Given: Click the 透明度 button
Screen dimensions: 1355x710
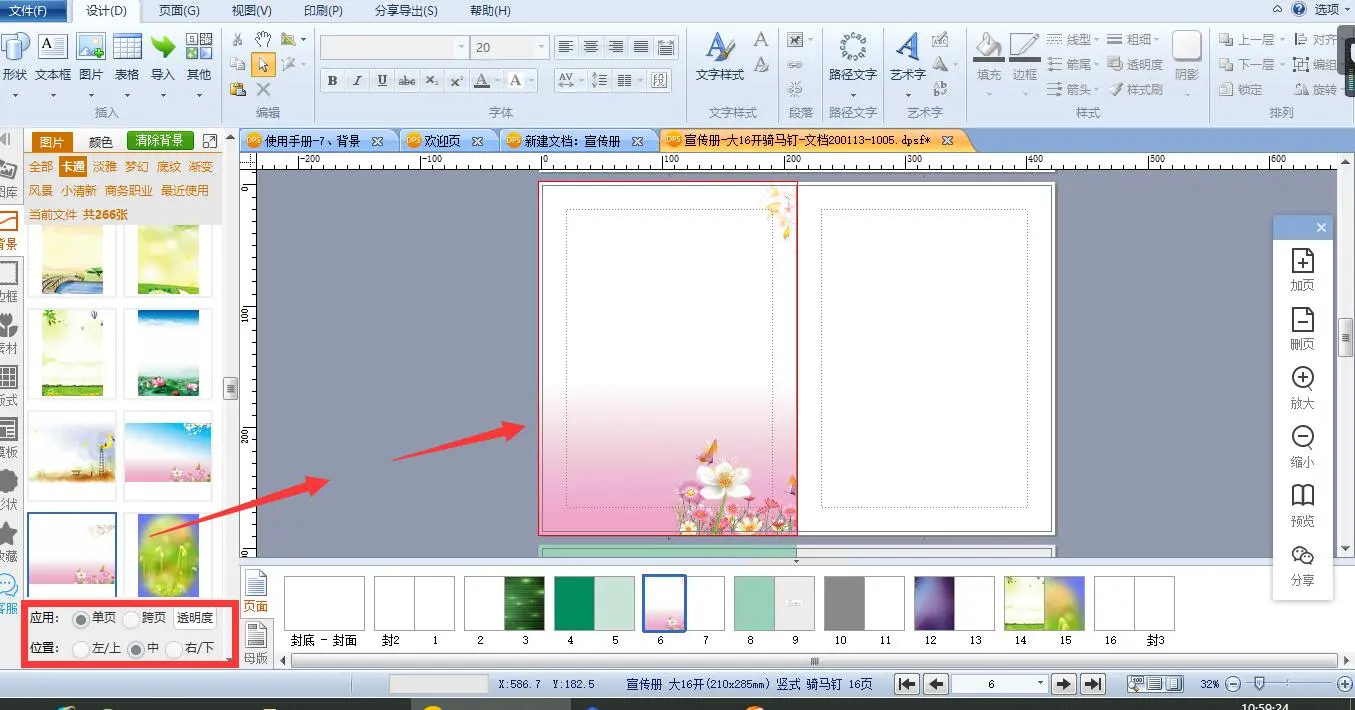Looking at the screenshot, I should tap(194, 618).
